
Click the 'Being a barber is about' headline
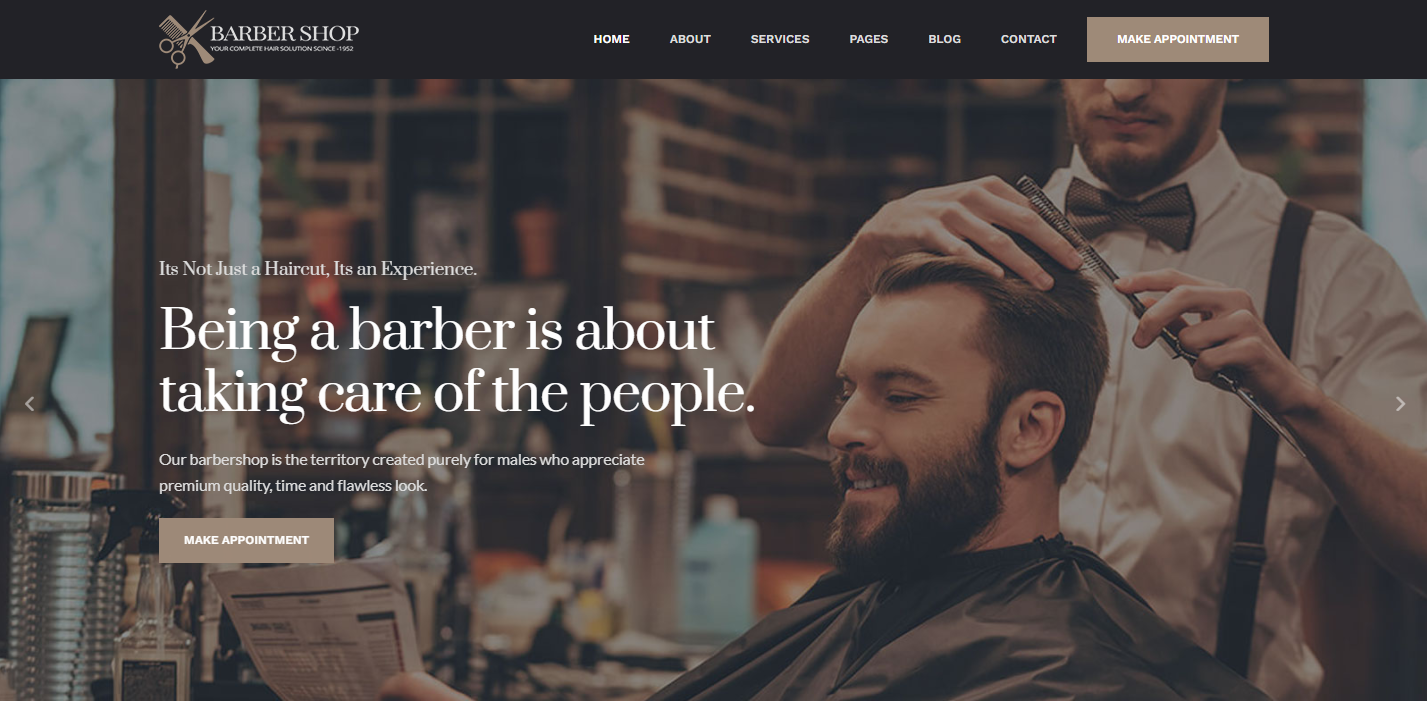[x=437, y=331]
